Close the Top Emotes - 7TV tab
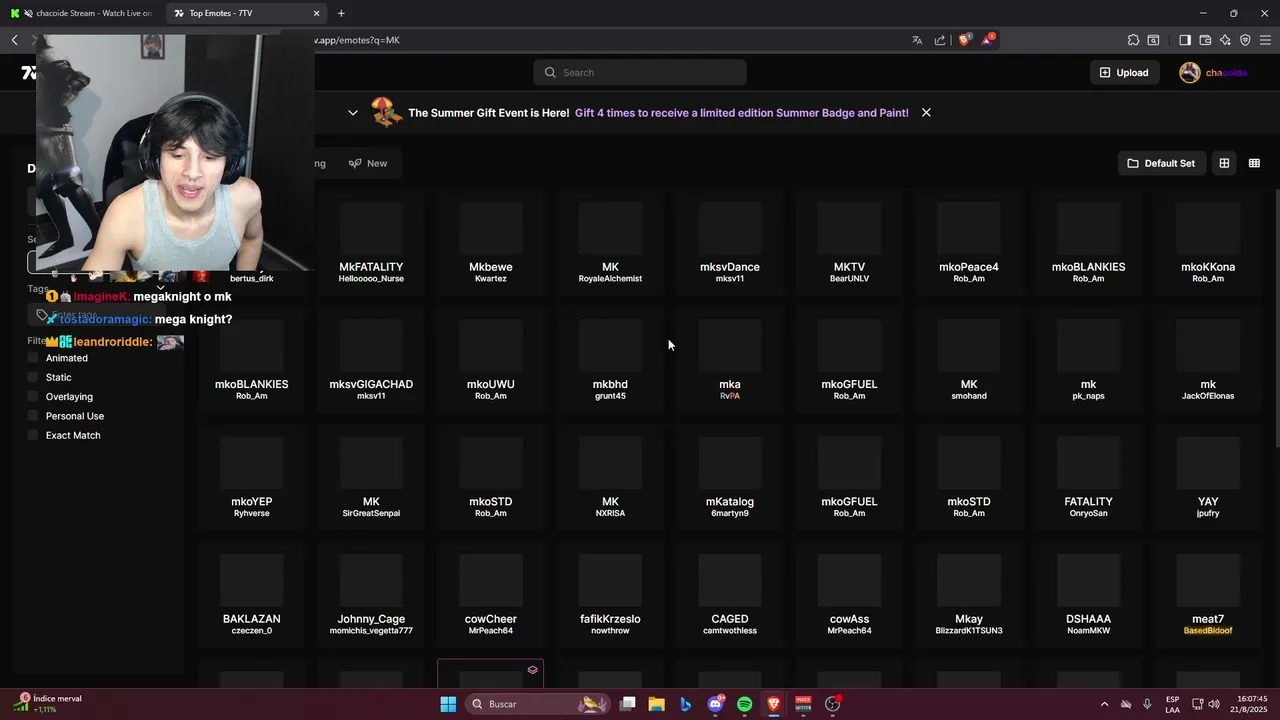 [317, 13]
